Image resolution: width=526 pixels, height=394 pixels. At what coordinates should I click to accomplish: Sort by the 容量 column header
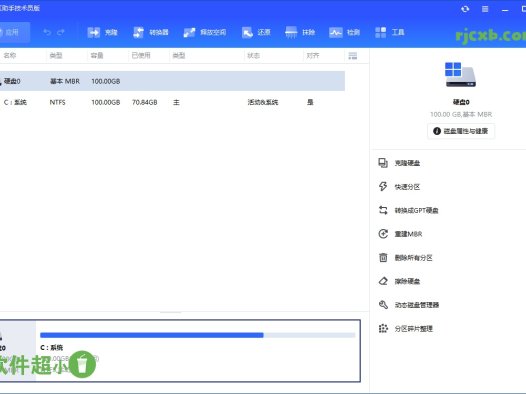pos(97,55)
